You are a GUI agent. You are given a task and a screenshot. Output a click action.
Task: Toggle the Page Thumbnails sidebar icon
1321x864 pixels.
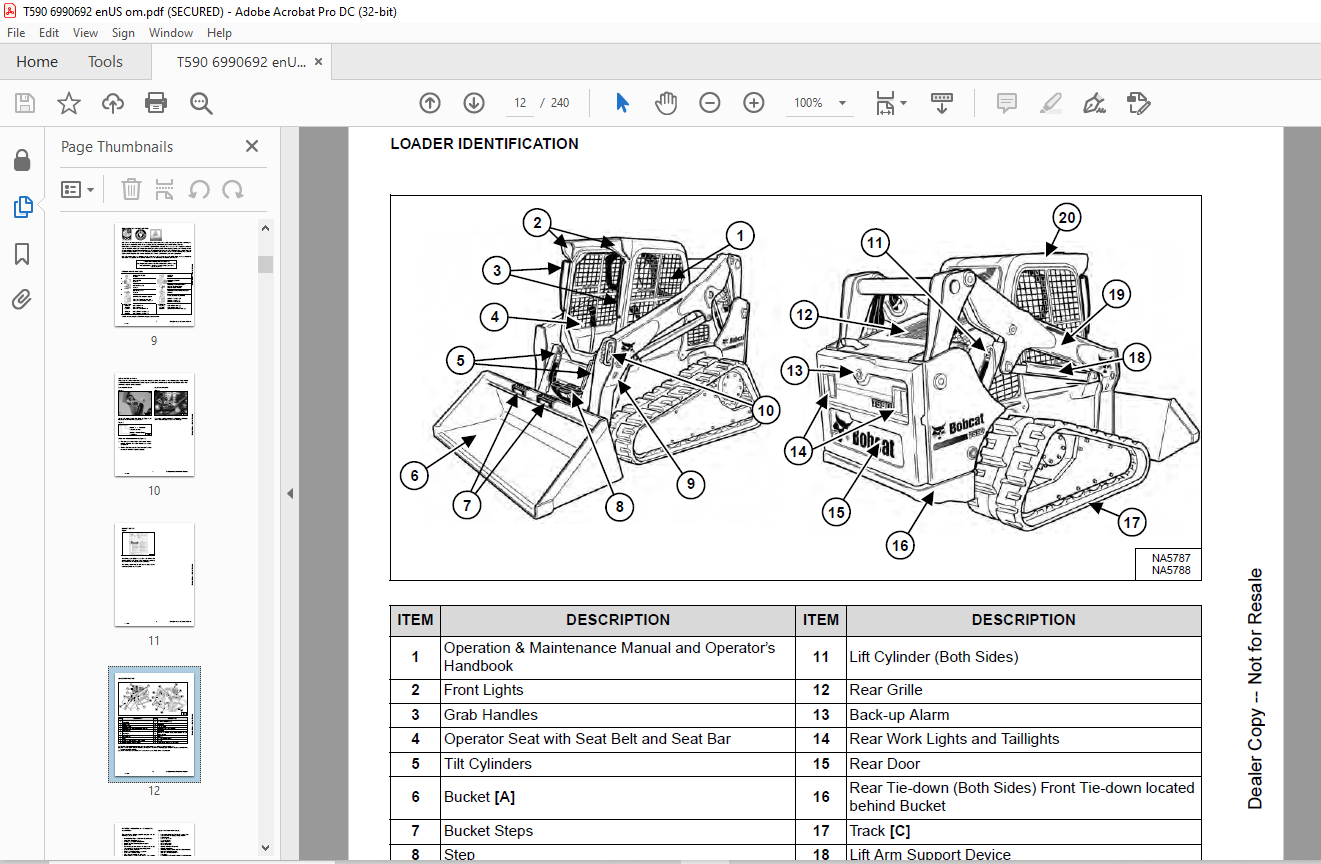pyautogui.click(x=22, y=207)
